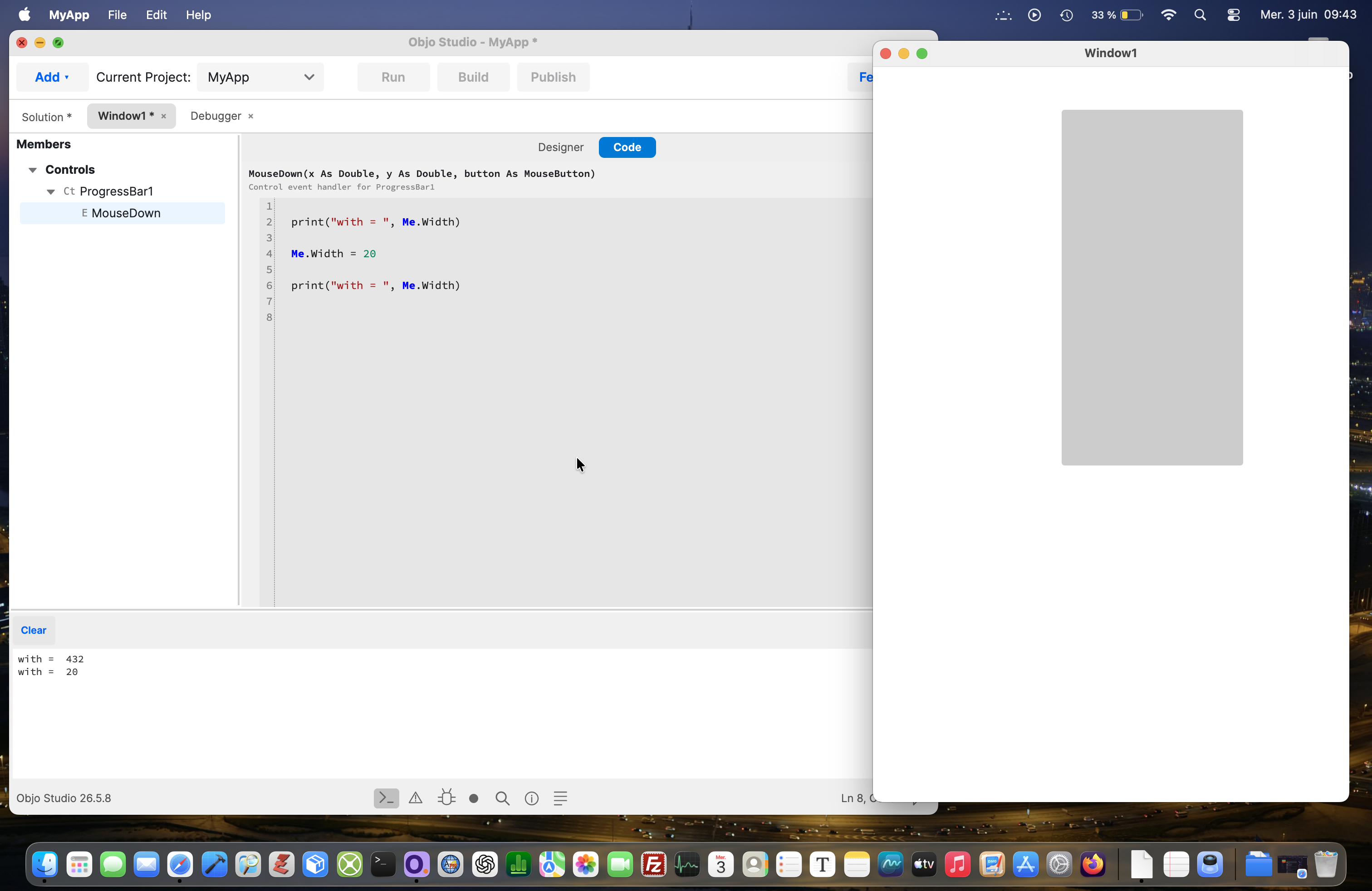Collapse the Controls tree group

coord(33,170)
